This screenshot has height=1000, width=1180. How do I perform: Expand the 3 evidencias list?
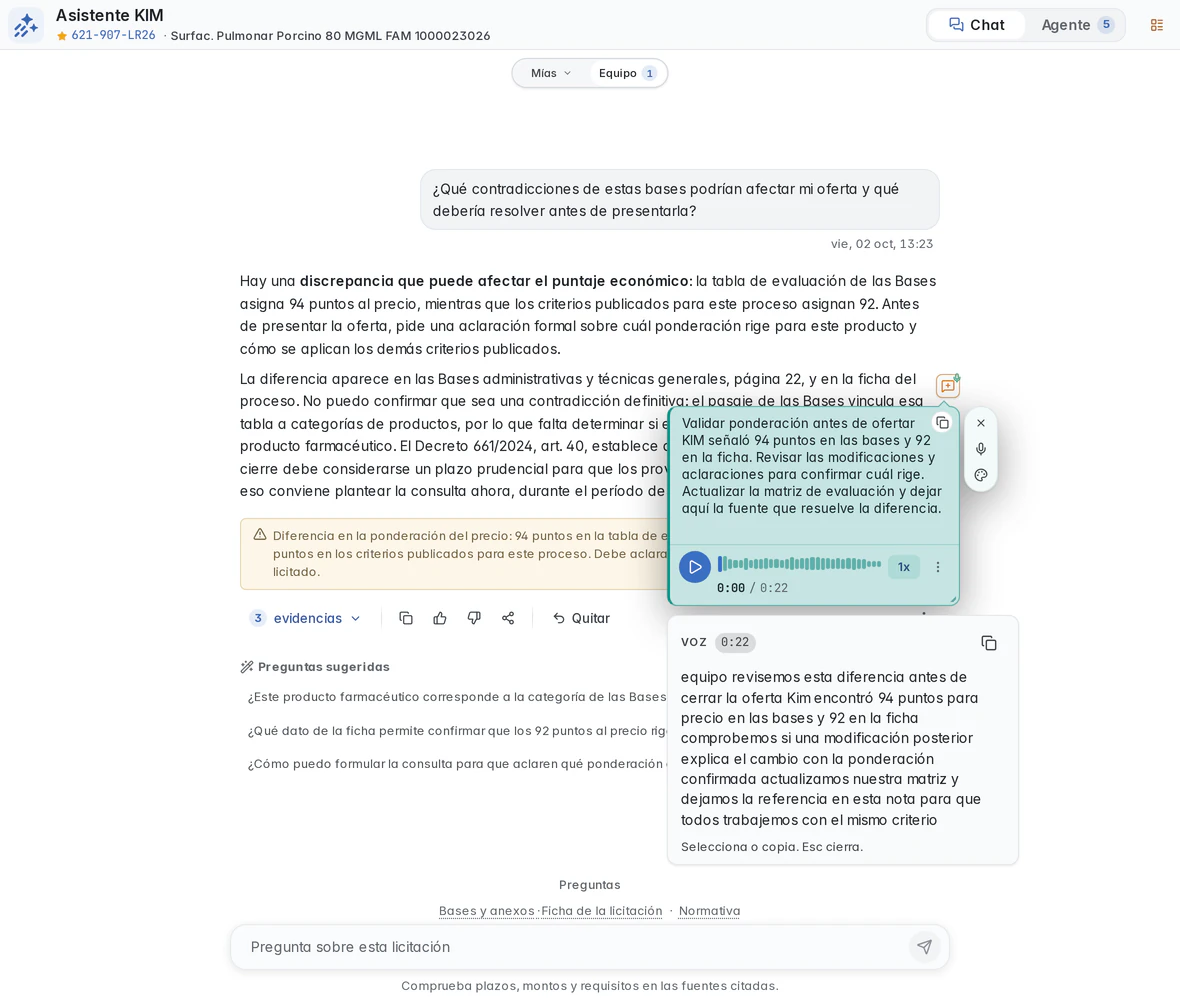click(x=306, y=618)
